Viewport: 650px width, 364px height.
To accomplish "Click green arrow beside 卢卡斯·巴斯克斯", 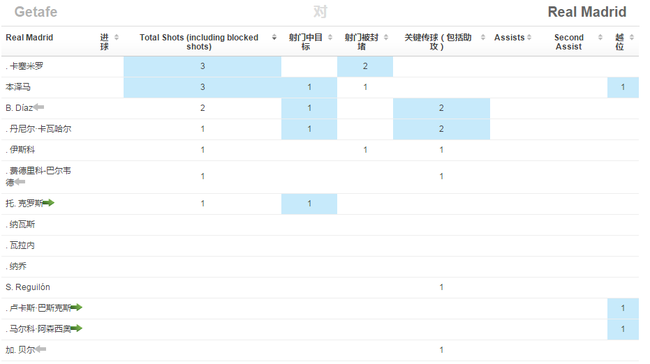I will [x=76, y=307].
